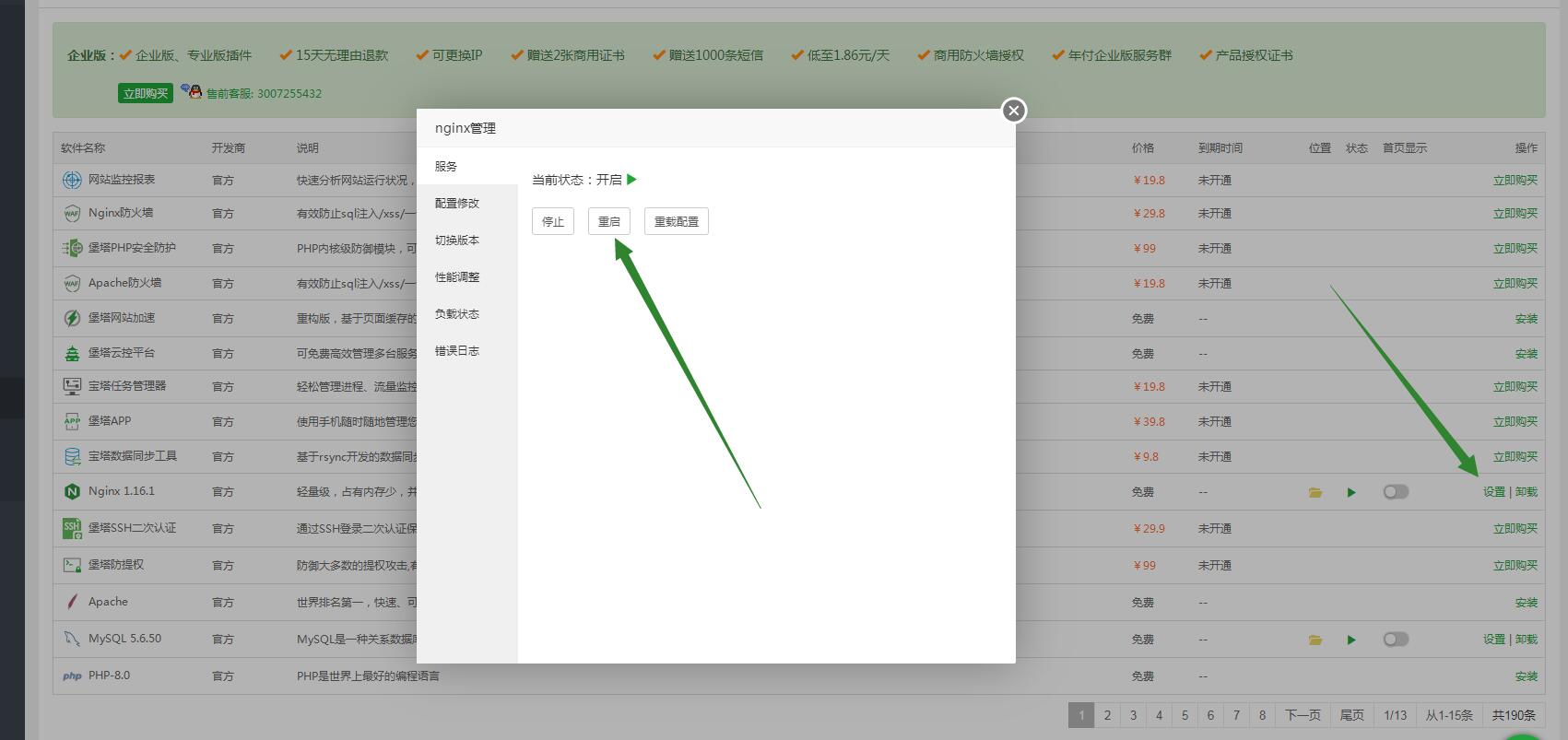Viewport: 1568px width, 740px height.
Task: Click the MySQL row folder location icon
Action: 1315,640
